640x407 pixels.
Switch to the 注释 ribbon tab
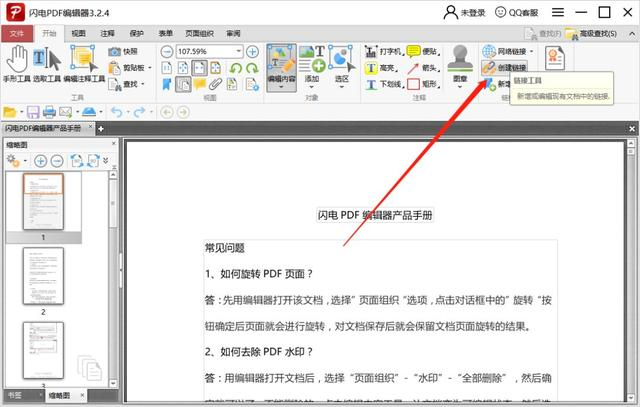point(107,33)
